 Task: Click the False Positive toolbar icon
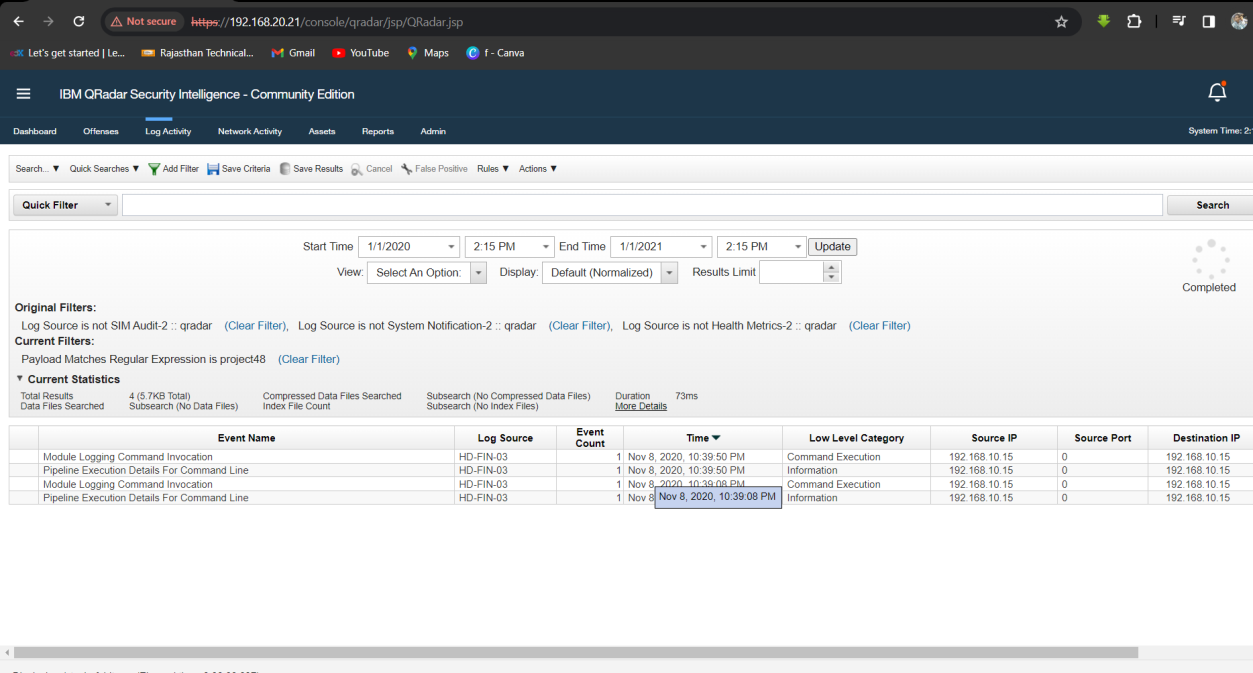point(407,169)
